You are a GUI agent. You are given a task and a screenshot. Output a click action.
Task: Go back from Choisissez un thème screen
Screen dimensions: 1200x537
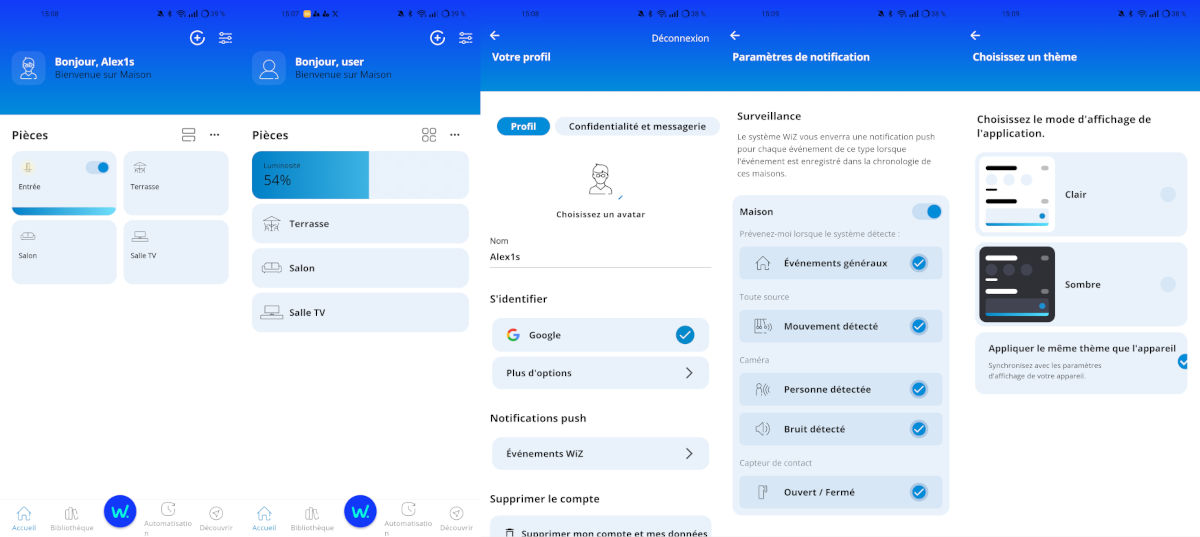pyautogui.click(x=975, y=36)
